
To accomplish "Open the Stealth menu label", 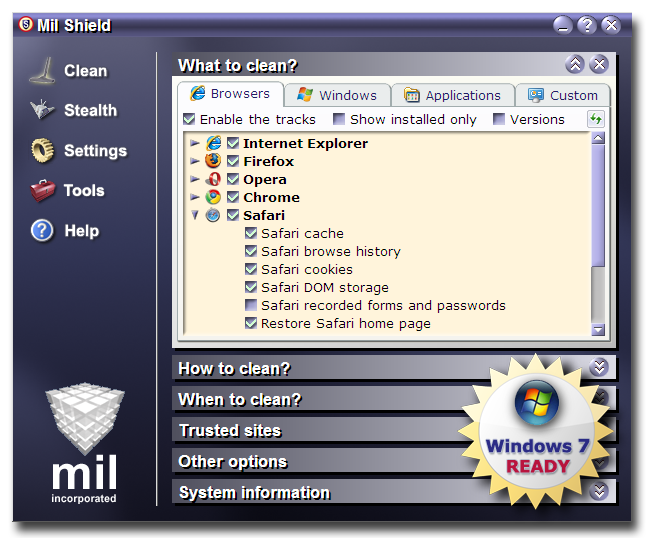I will [x=91, y=111].
